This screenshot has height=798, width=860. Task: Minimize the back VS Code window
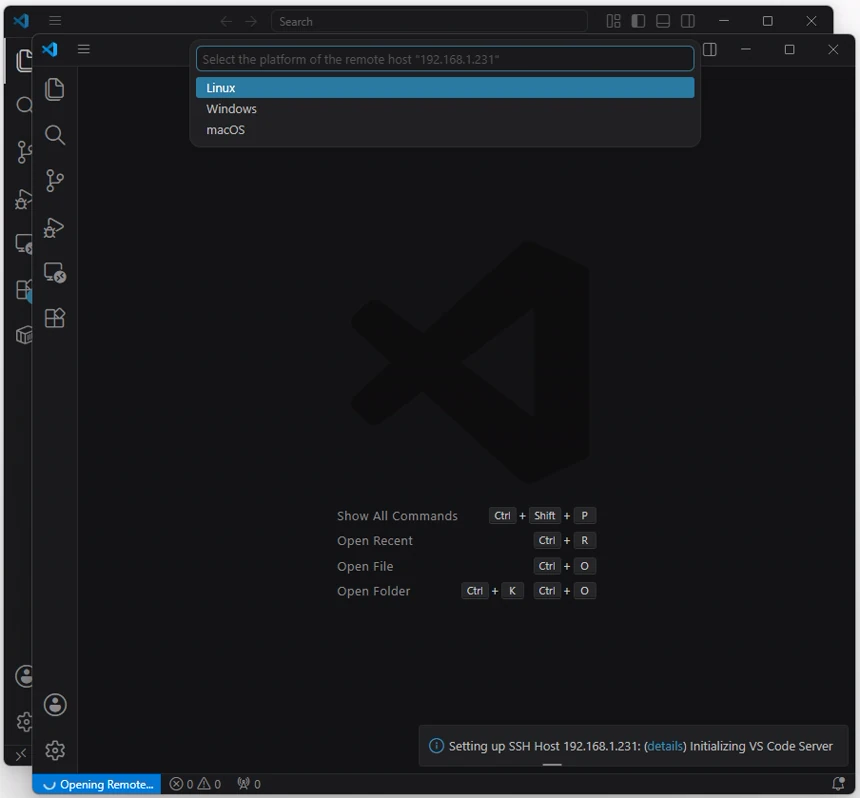coord(723,21)
